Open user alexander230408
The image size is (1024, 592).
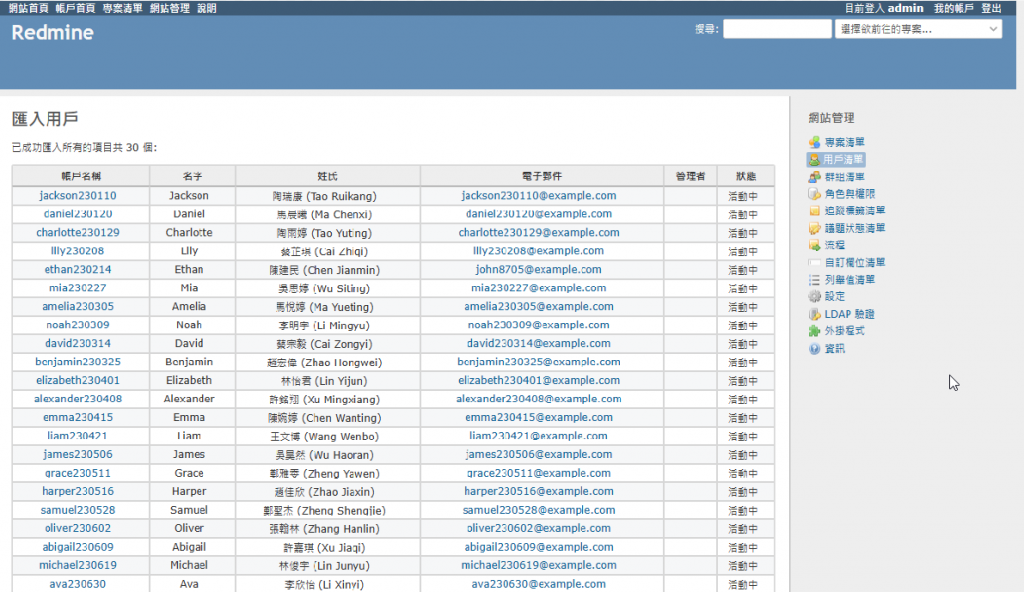pos(78,399)
